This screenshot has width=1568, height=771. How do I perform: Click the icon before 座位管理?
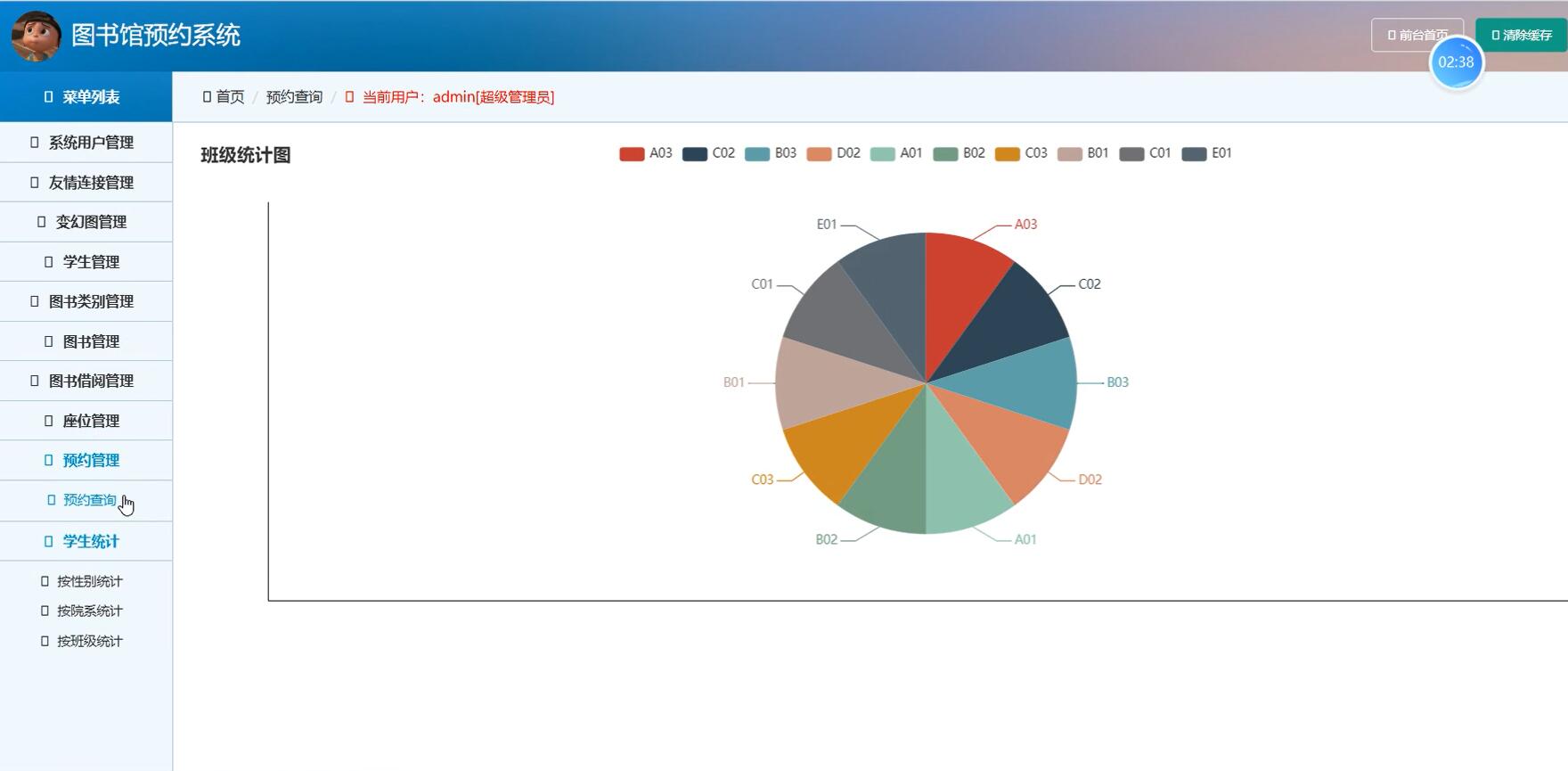pyautogui.click(x=49, y=421)
